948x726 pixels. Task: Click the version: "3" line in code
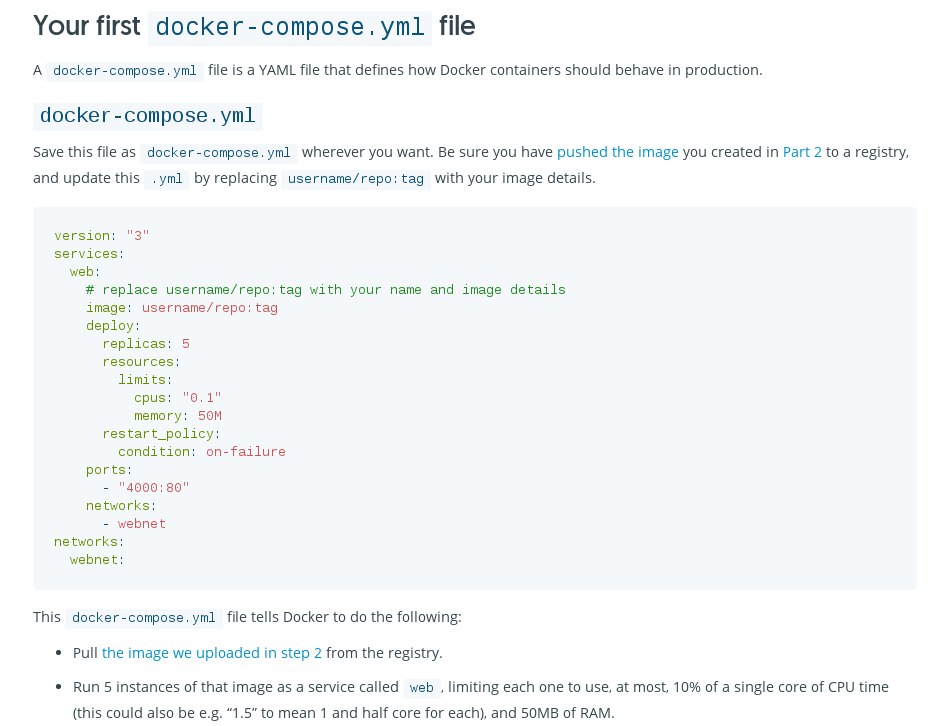pos(102,236)
